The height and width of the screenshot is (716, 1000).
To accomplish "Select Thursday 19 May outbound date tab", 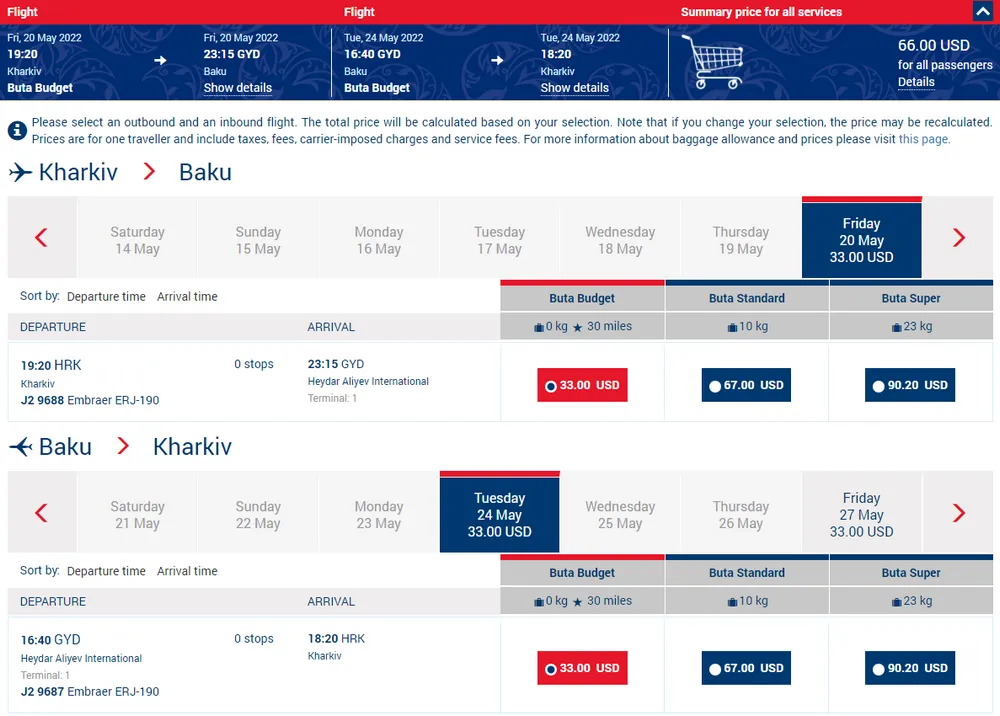I will (740, 240).
